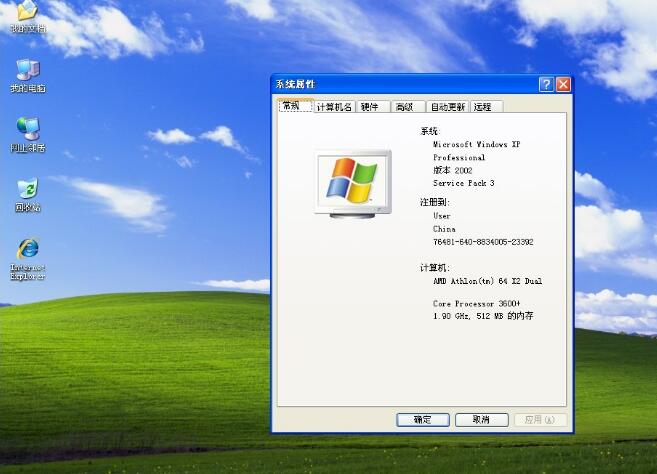Select the 回收站 (Recycle Bin) icon

click(27, 191)
